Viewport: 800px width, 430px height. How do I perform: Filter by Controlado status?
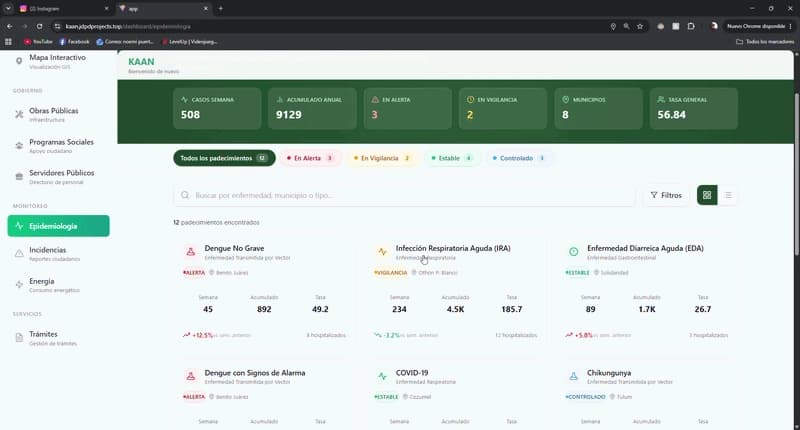[x=519, y=158]
